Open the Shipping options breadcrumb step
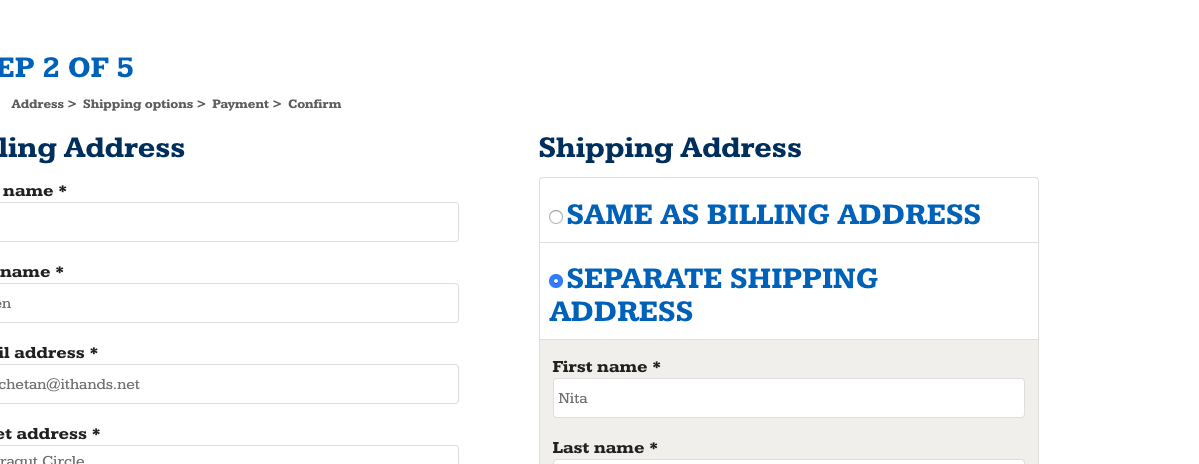The image size is (1199, 464). click(x=138, y=104)
